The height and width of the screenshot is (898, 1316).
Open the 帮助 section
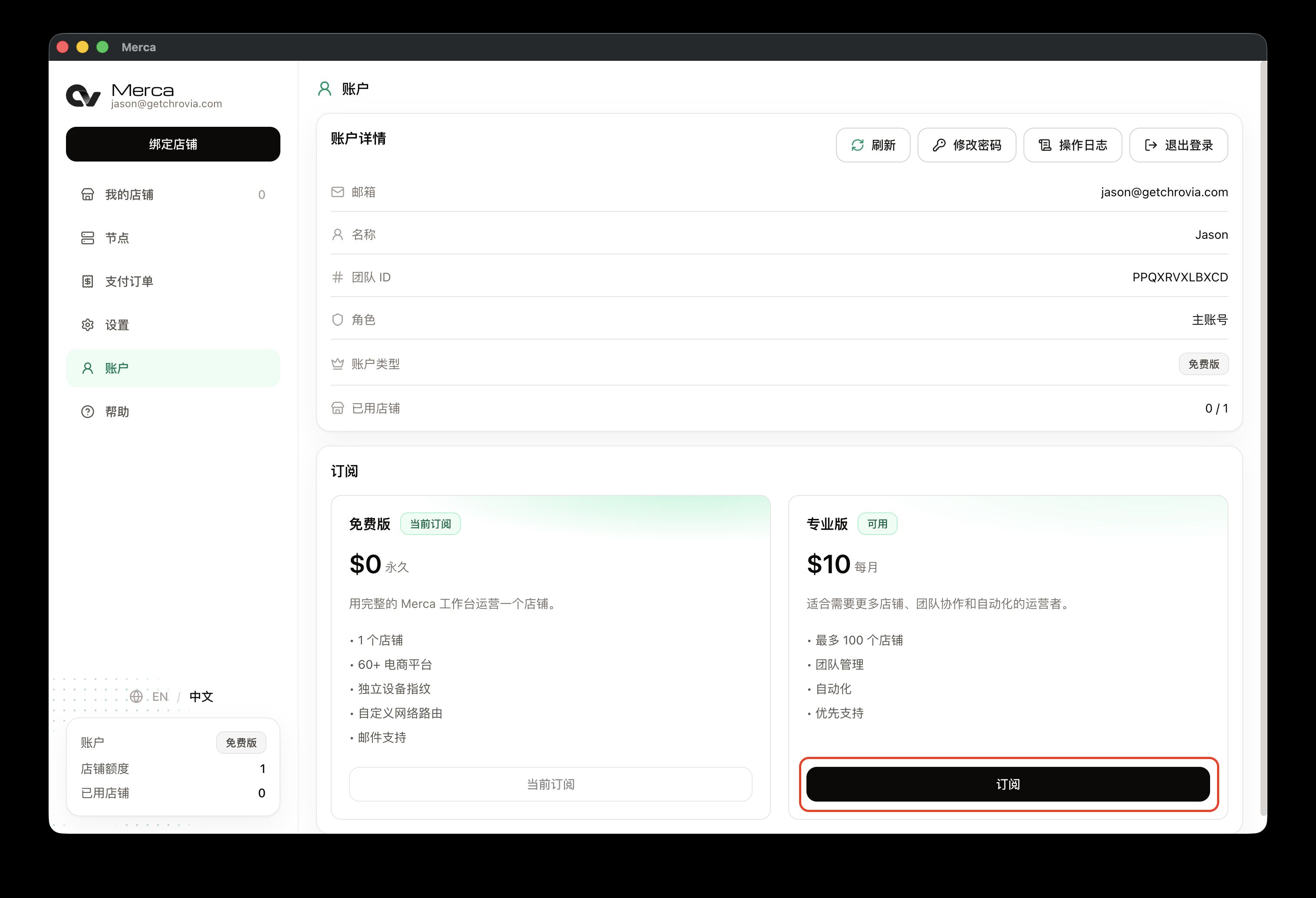pyautogui.click(x=173, y=412)
